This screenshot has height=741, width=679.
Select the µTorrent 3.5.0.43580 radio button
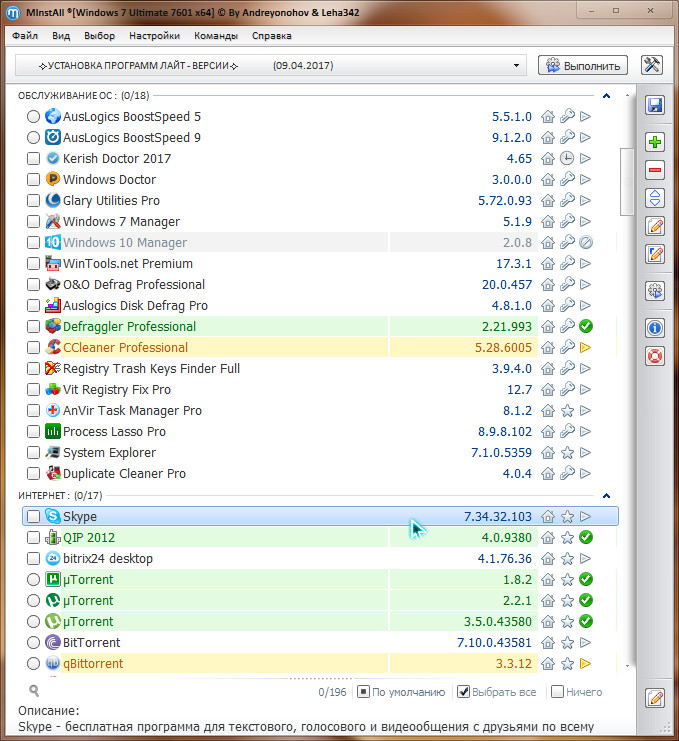pyautogui.click(x=33, y=621)
